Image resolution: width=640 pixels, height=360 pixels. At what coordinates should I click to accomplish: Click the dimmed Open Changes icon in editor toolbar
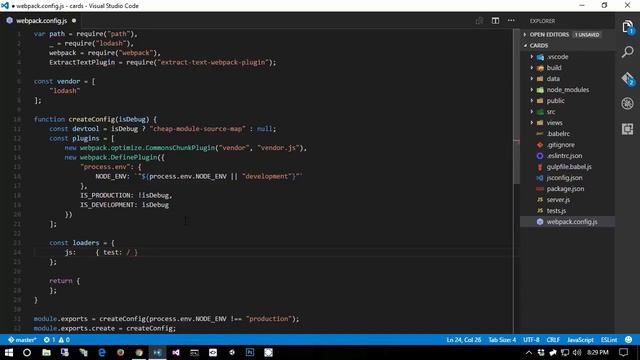pyautogui.click(x=480, y=20)
